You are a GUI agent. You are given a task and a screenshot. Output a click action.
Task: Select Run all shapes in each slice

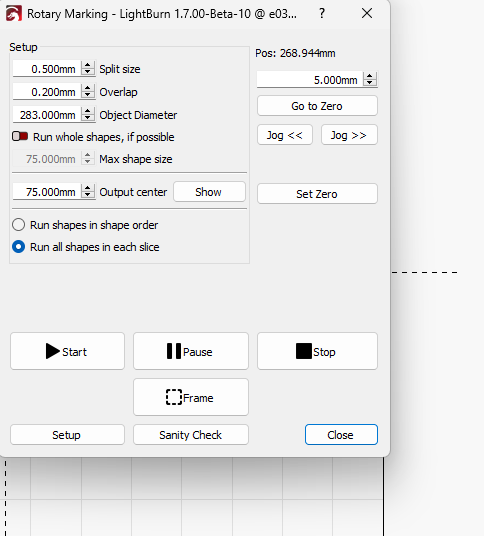pos(18,247)
